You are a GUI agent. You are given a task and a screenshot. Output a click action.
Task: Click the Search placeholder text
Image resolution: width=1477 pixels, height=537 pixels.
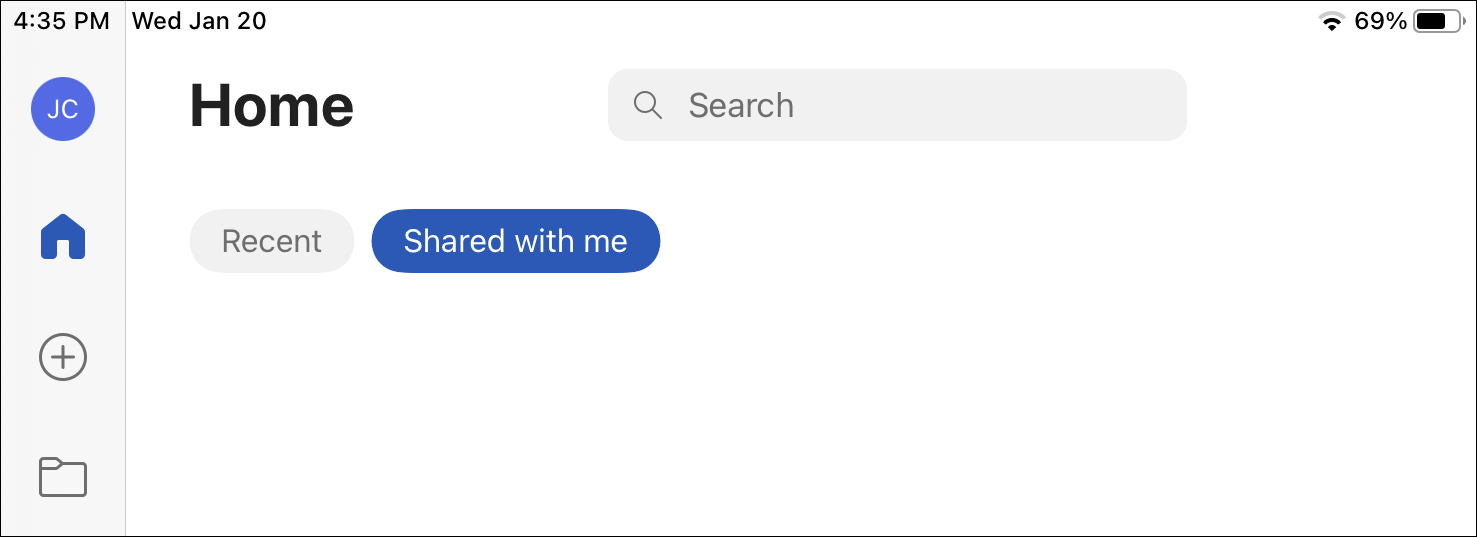[x=741, y=105]
